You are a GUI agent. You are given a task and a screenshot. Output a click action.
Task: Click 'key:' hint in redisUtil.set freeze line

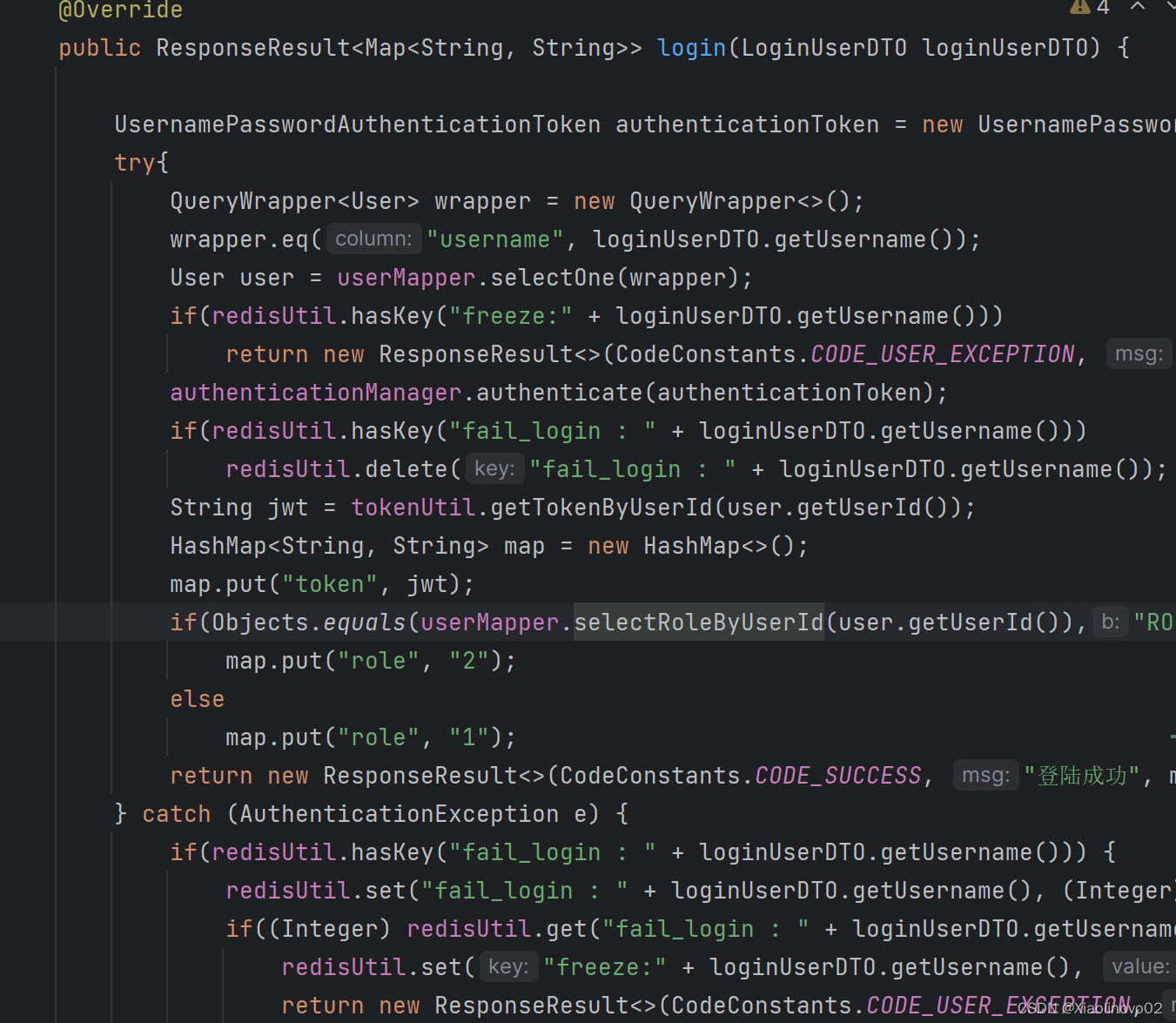pyautogui.click(x=509, y=966)
